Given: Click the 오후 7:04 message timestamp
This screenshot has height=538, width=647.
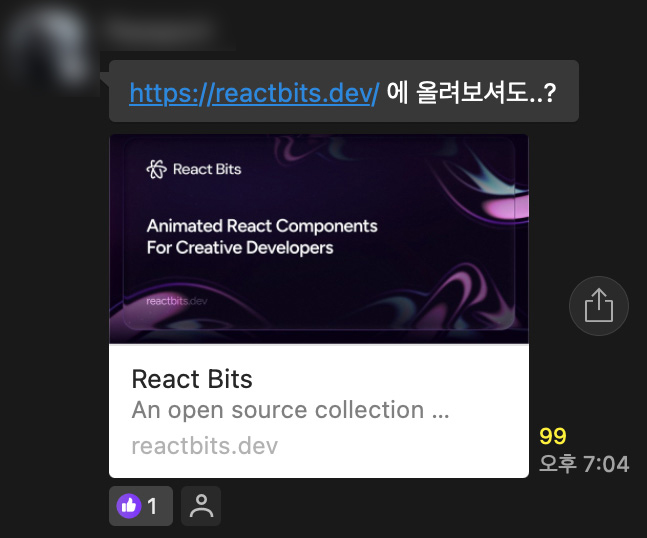Looking at the screenshot, I should [x=584, y=464].
